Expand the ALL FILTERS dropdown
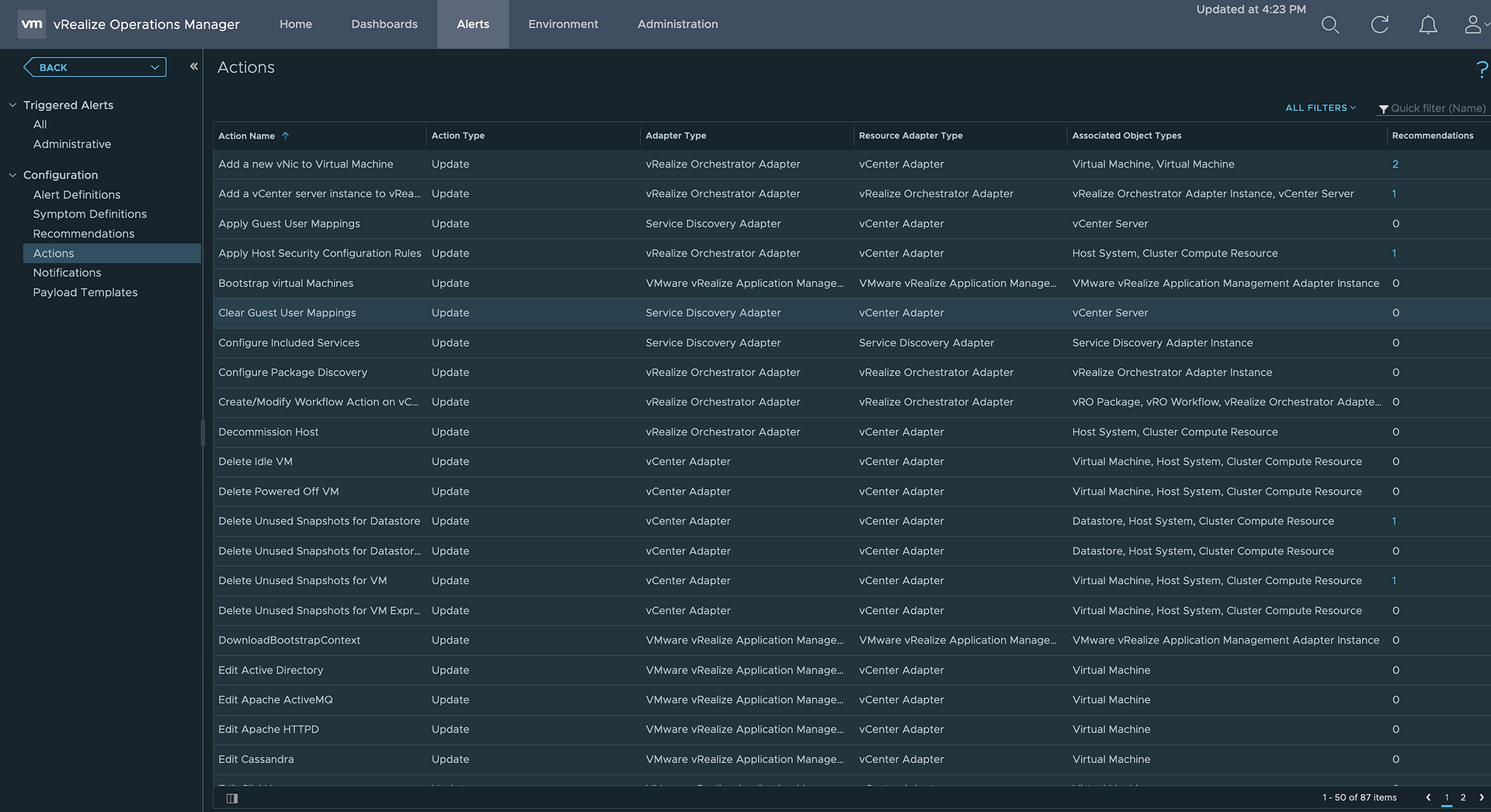The width and height of the screenshot is (1491, 812). [1320, 108]
